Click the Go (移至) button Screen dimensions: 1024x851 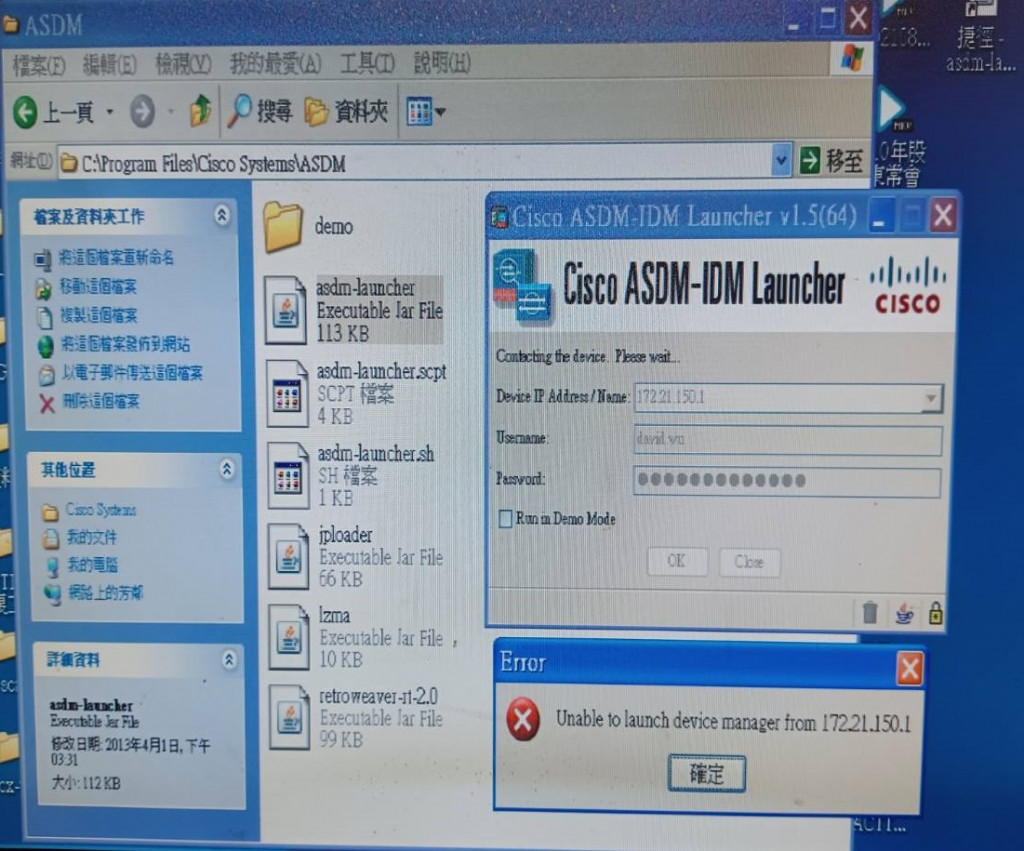click(831, 161)
